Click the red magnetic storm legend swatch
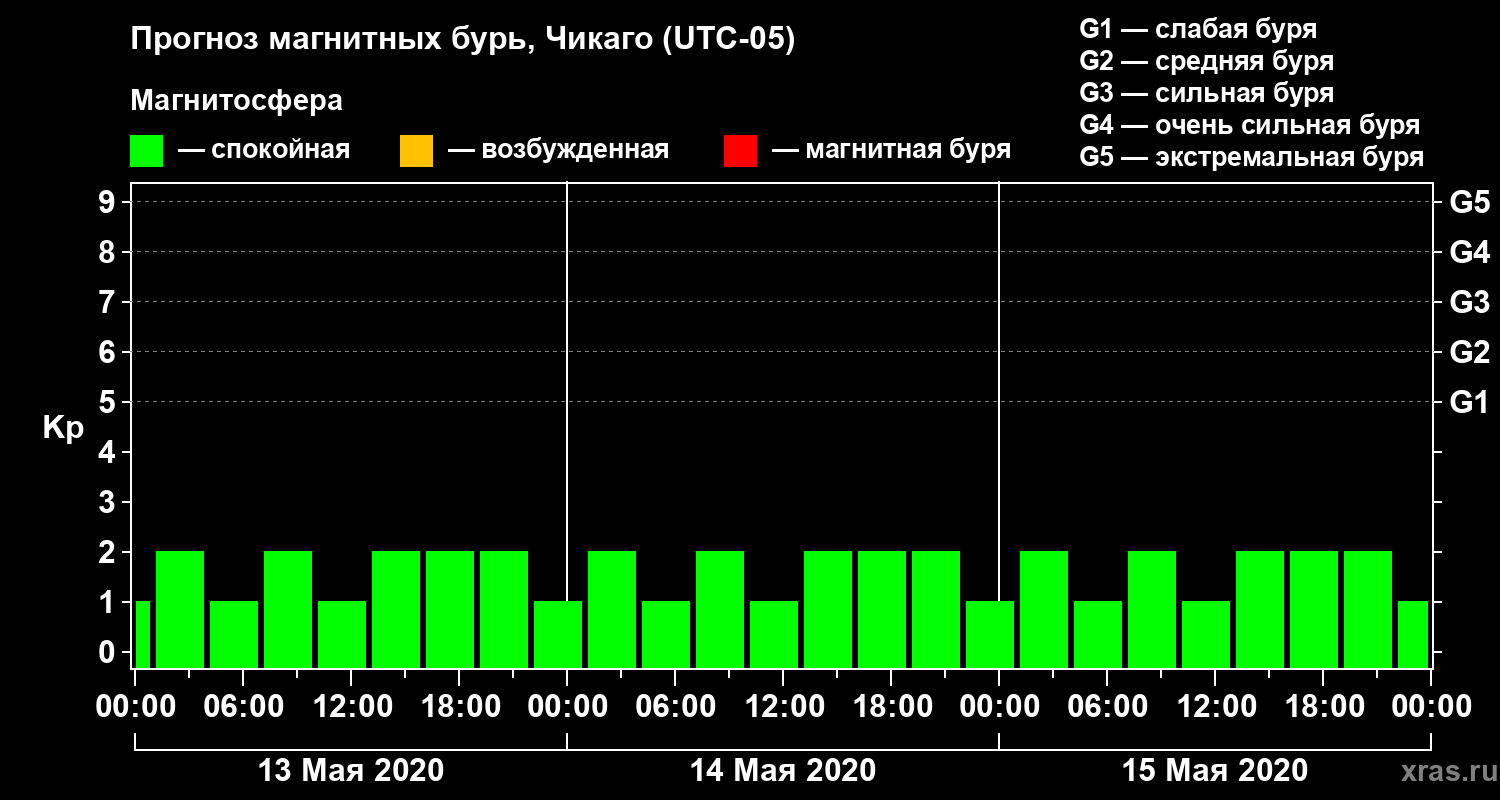The height and width of the screenshot is (800, 1500). point(740,151)
